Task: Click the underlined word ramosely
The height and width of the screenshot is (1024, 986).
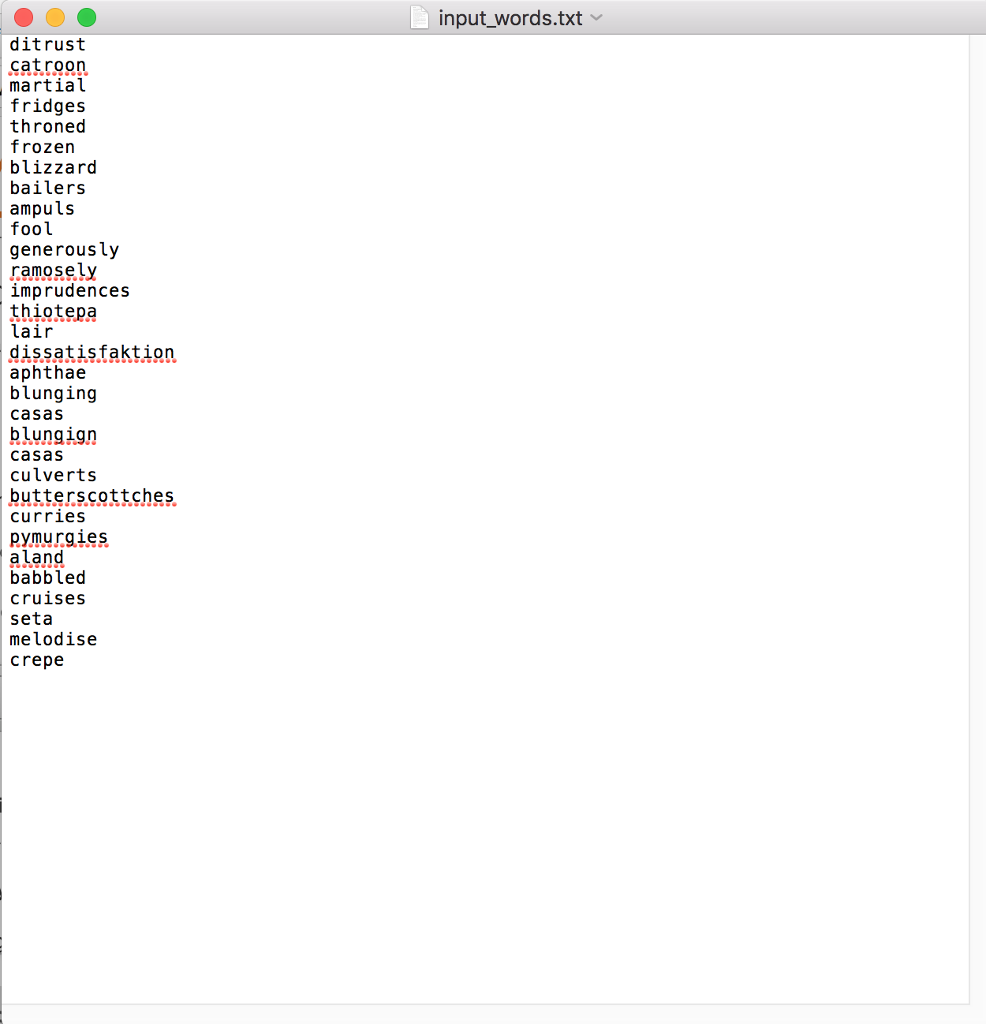Action: [53, 270]
